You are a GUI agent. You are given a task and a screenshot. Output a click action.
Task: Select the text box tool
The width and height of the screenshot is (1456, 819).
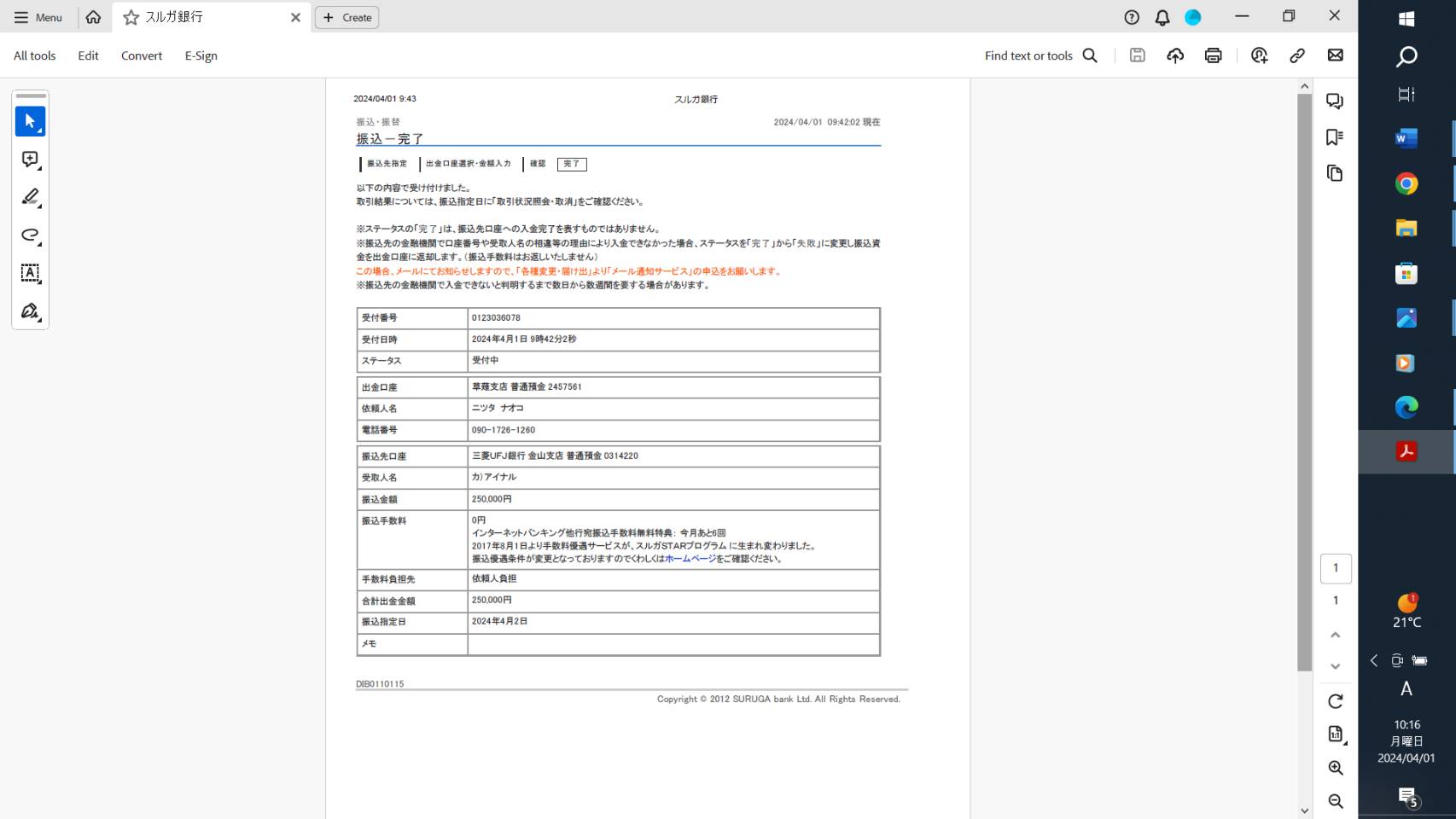[30, 273]
